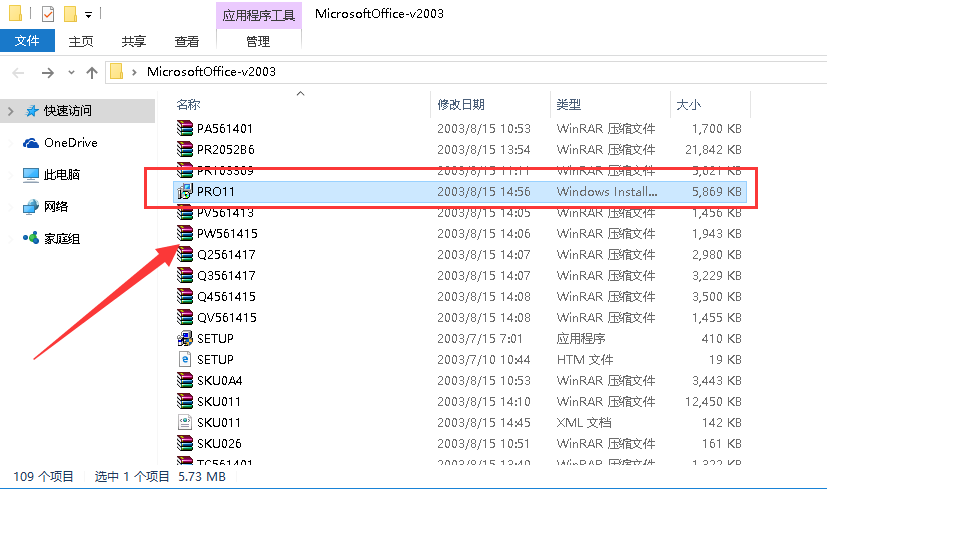
Task: Select the file name QV561415
Action: [227, 318]
